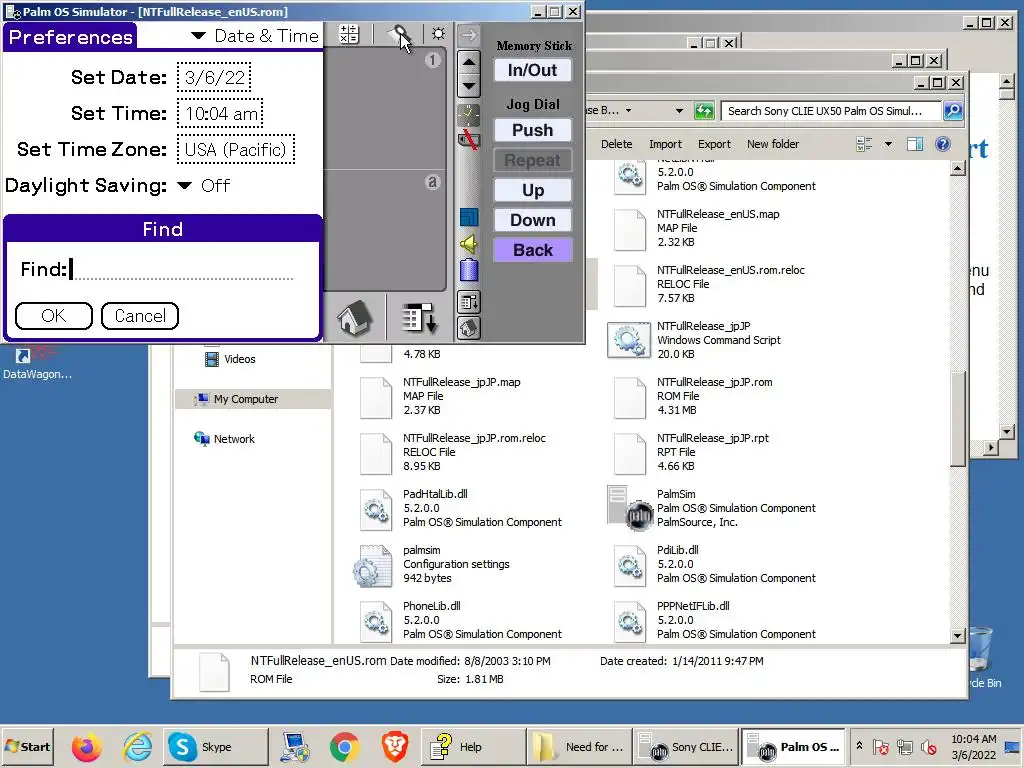Click the right arrow icon in the status strip
The image size is (1024, 768).
(469, 35)
